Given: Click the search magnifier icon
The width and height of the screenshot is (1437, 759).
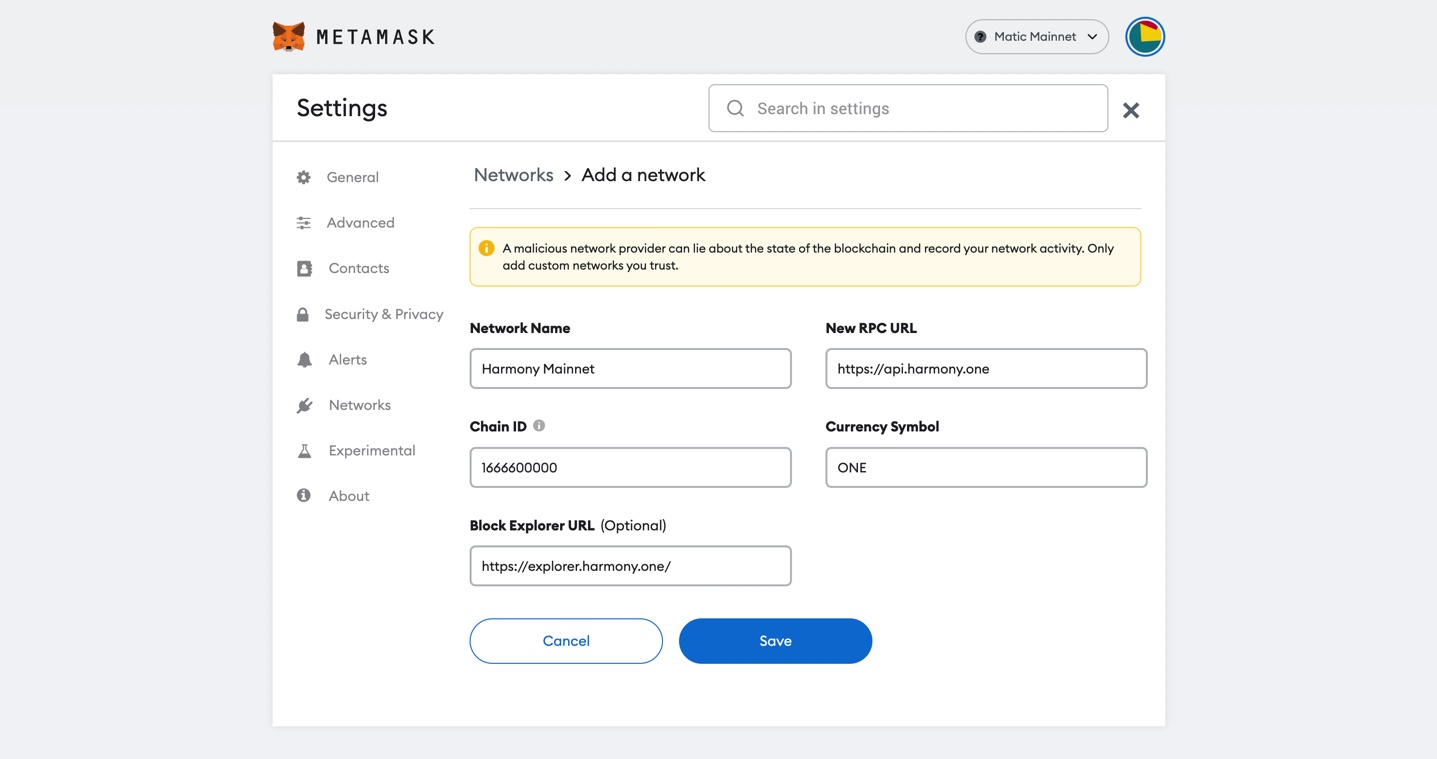Looking at the screenshot, I should coord(735,108).
